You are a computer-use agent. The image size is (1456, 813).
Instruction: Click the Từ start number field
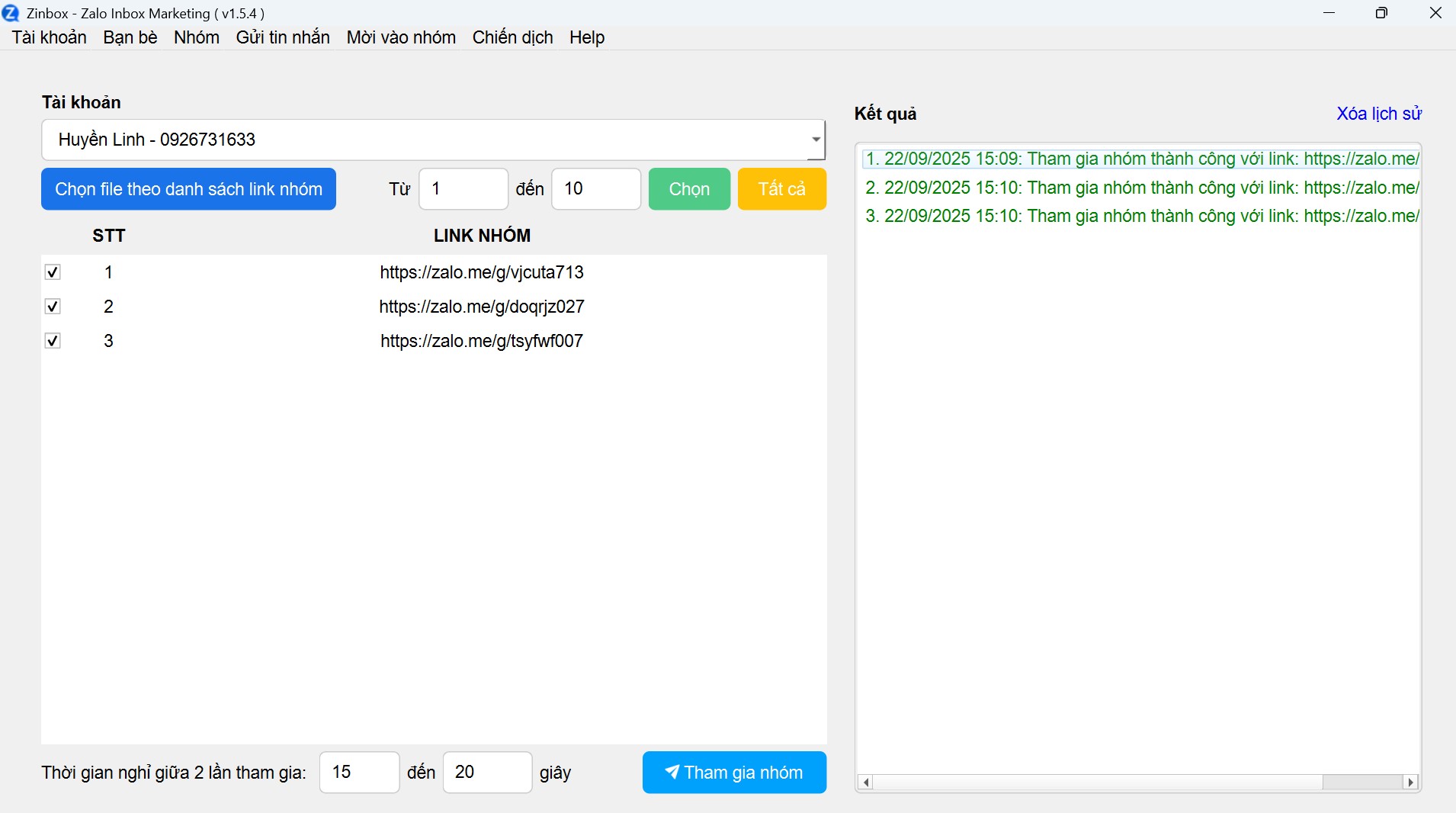coord(463,189)
